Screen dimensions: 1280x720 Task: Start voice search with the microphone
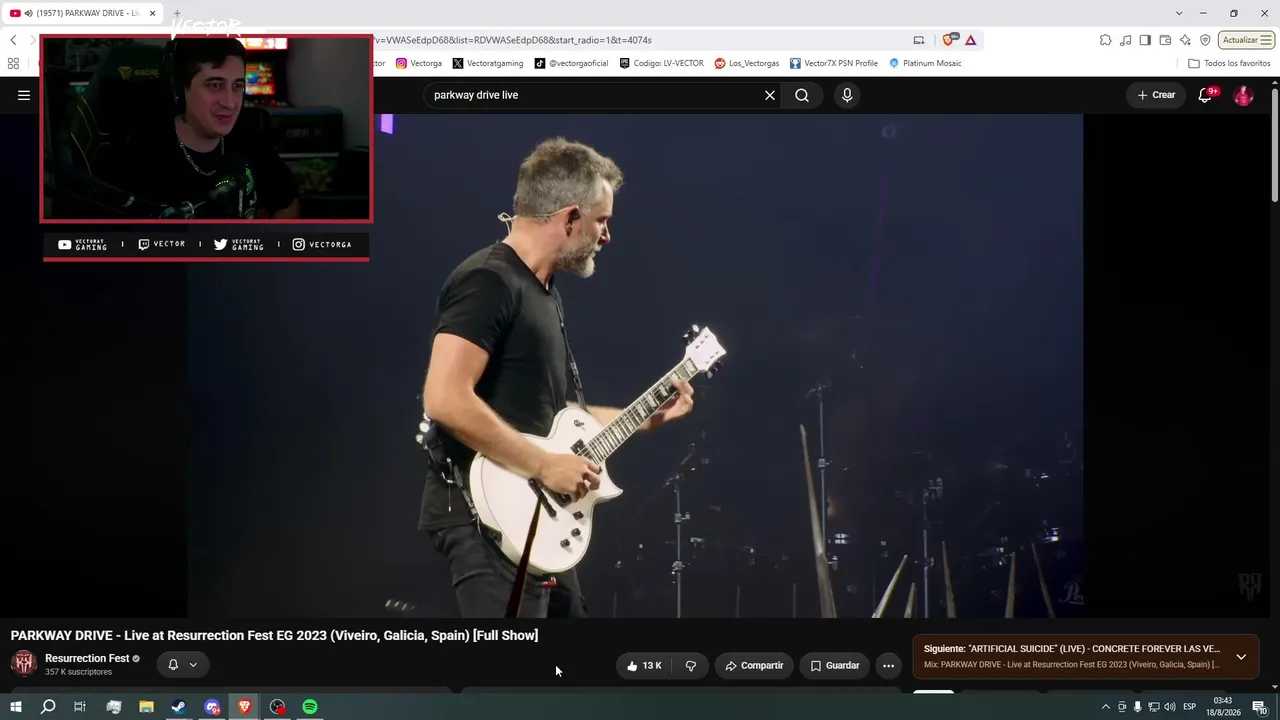point(847,95)
